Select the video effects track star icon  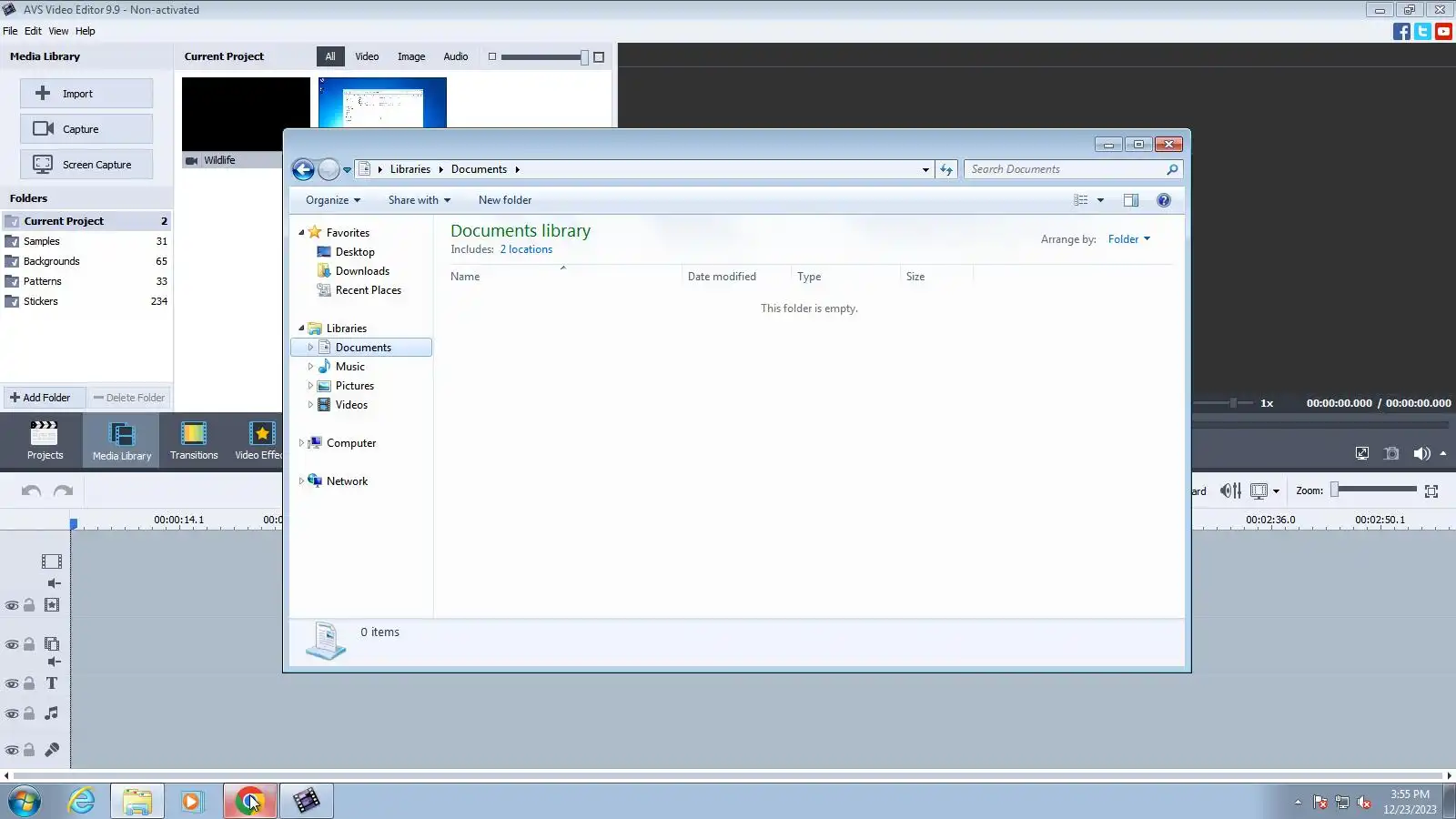click(x=52, y=605)
